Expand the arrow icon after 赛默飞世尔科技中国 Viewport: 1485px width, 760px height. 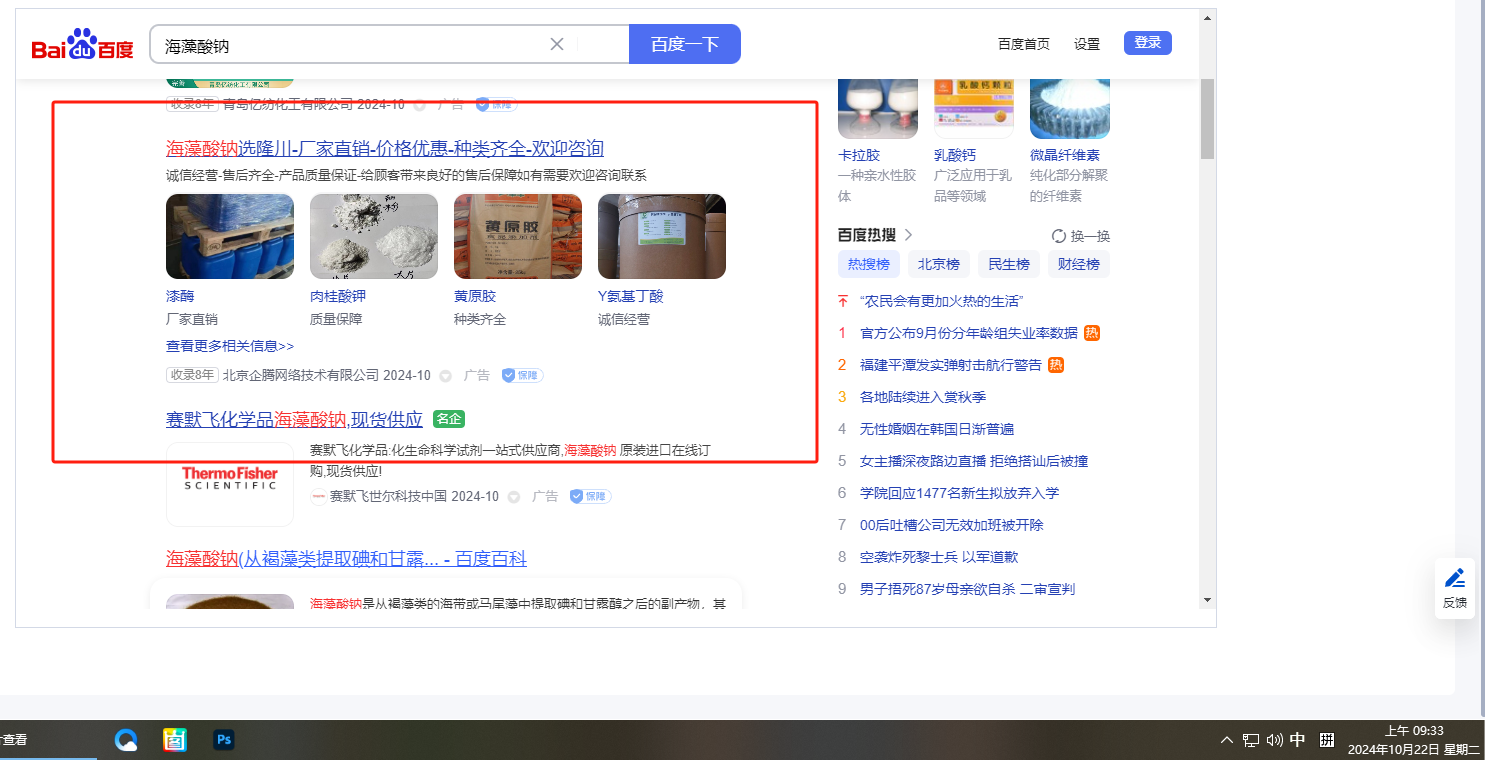pos(514,497)
